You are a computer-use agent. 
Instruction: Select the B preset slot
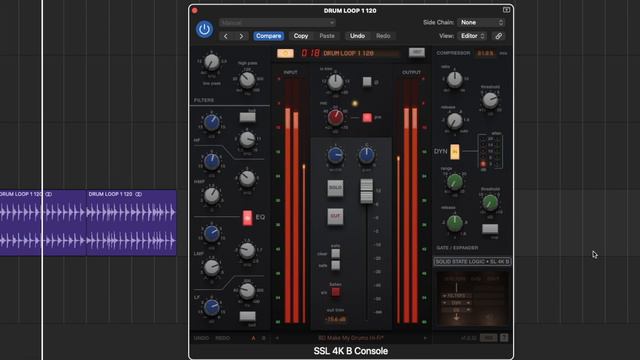click(x=263, y=338)
